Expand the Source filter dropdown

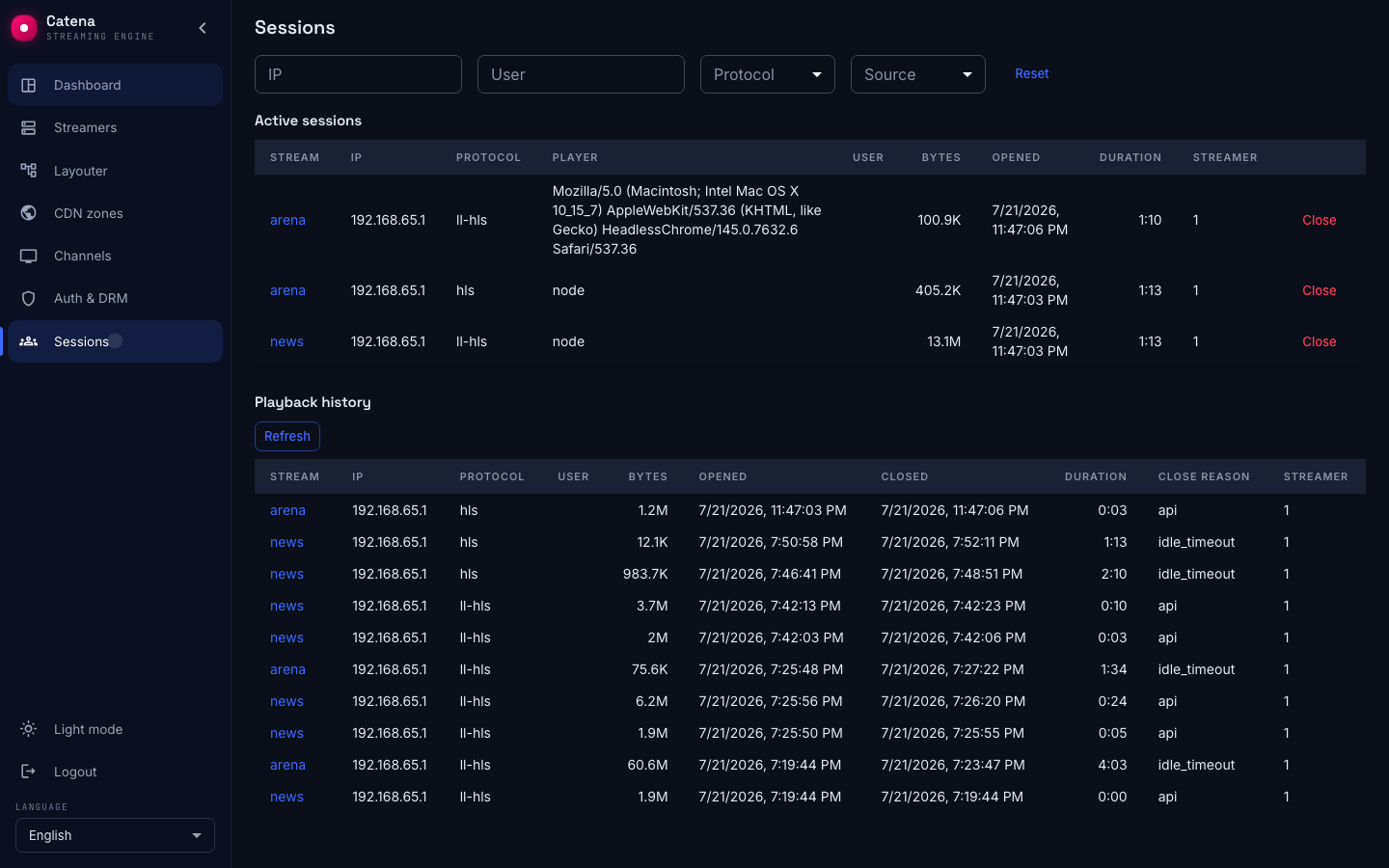coord(918,74)
